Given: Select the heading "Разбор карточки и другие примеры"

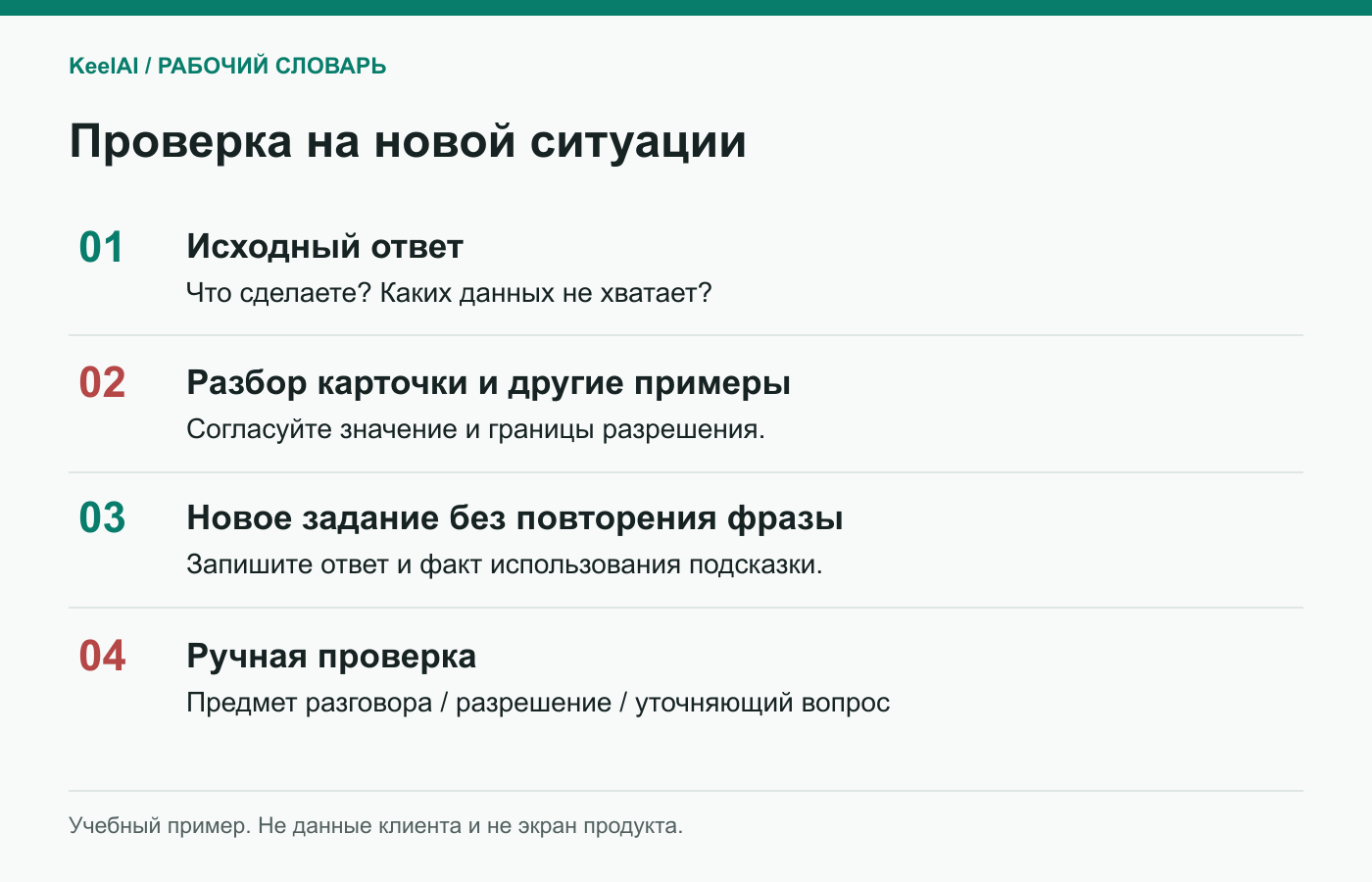Looking at the screenshot, I should pyautogui.click(x=488, y=382).
